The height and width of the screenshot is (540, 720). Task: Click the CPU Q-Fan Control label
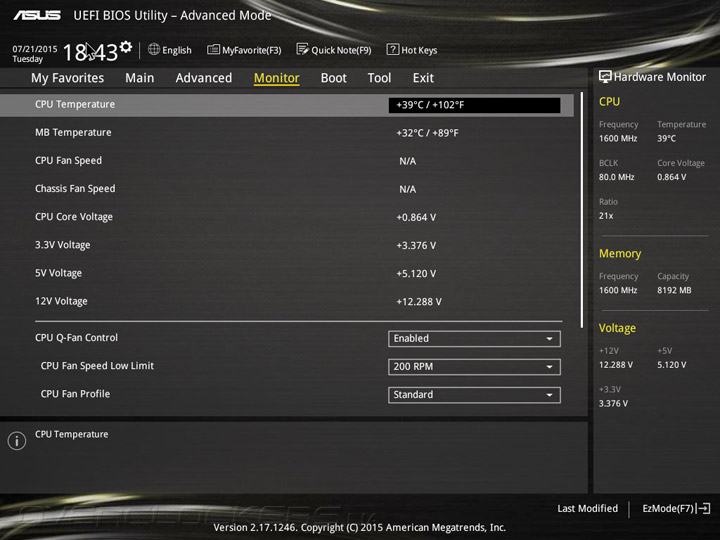coord(76,338)
